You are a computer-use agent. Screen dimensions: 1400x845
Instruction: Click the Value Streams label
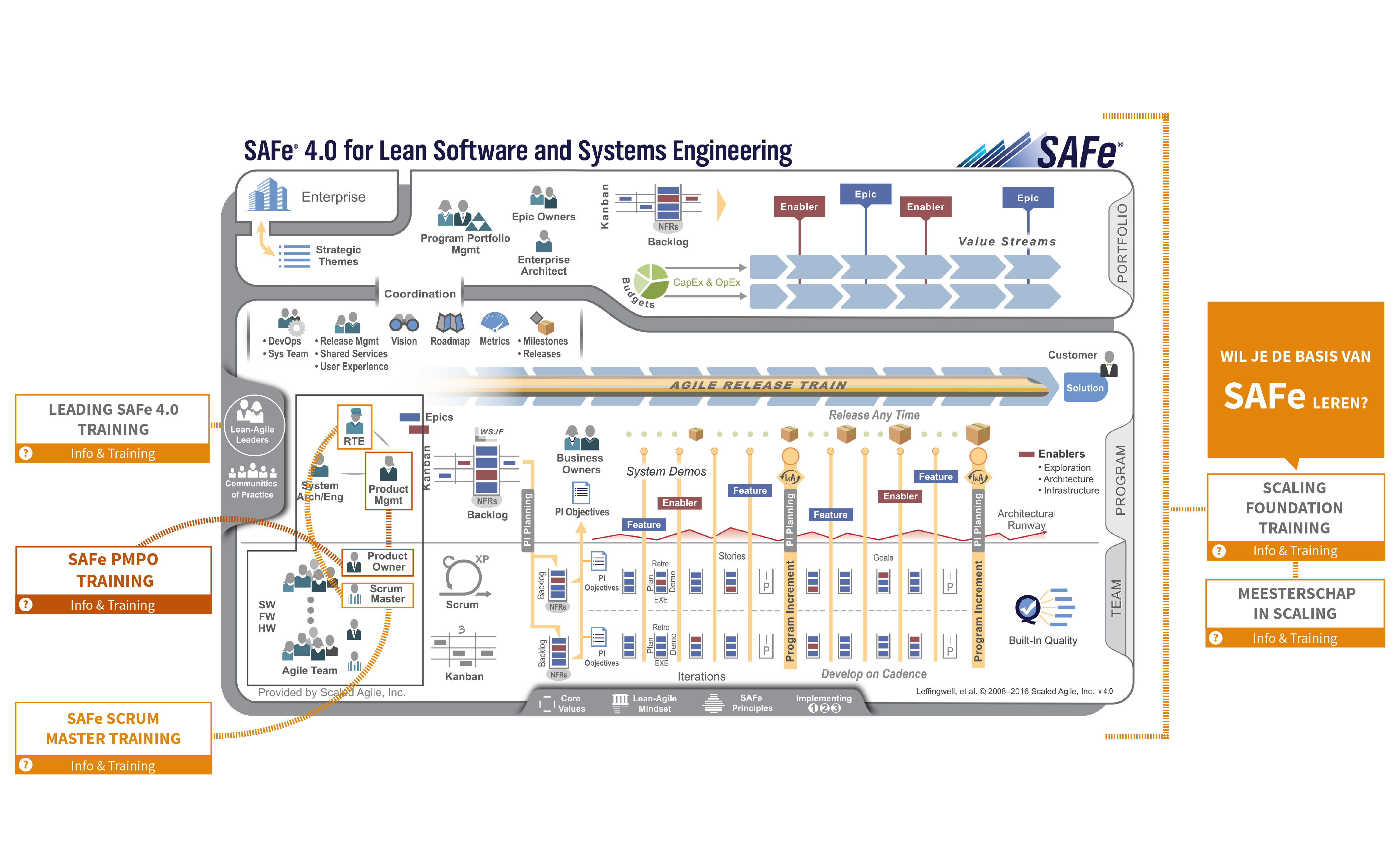[1007, 242]
